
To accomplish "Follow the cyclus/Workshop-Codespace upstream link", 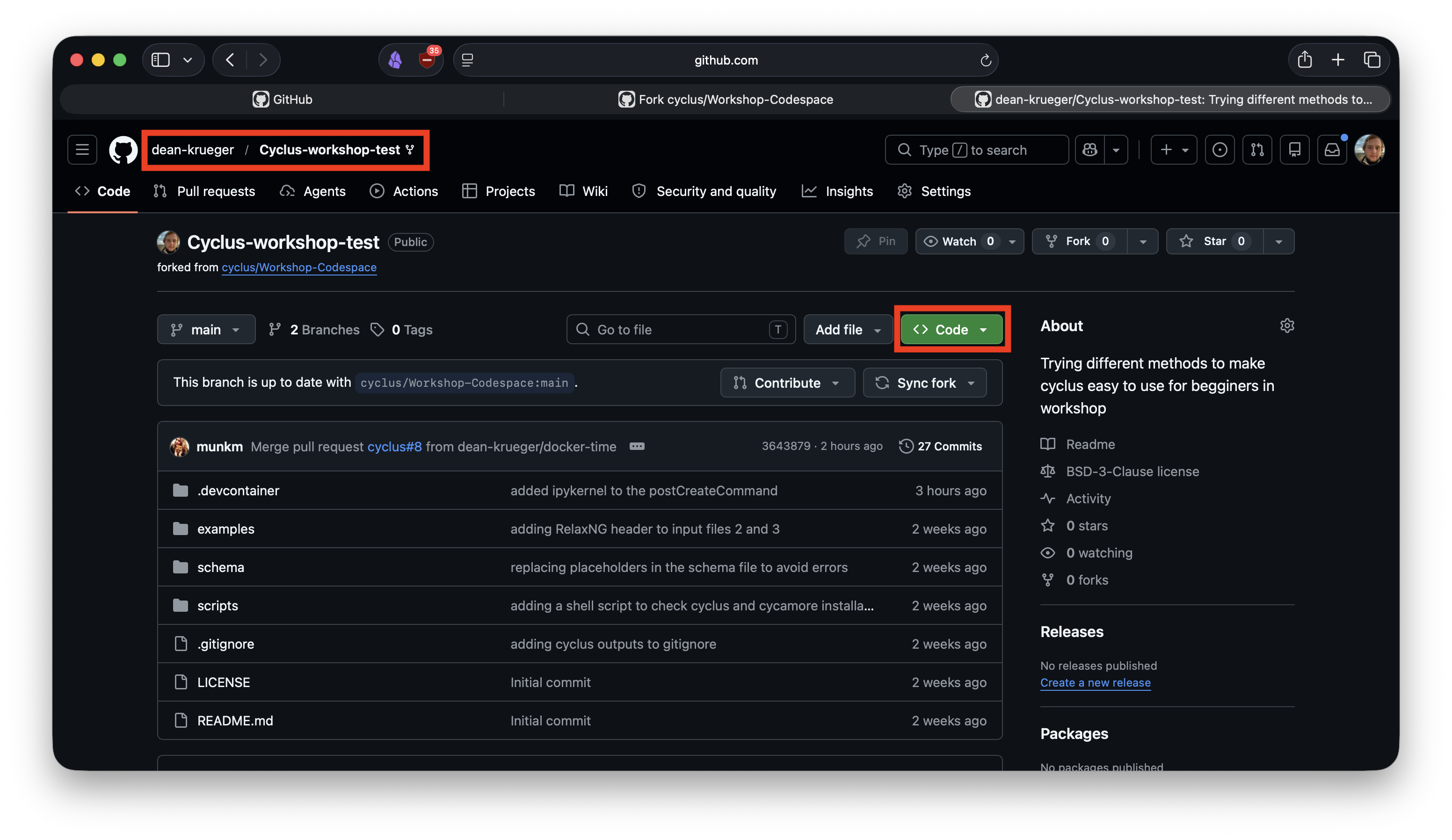I will tap(299, 268).
